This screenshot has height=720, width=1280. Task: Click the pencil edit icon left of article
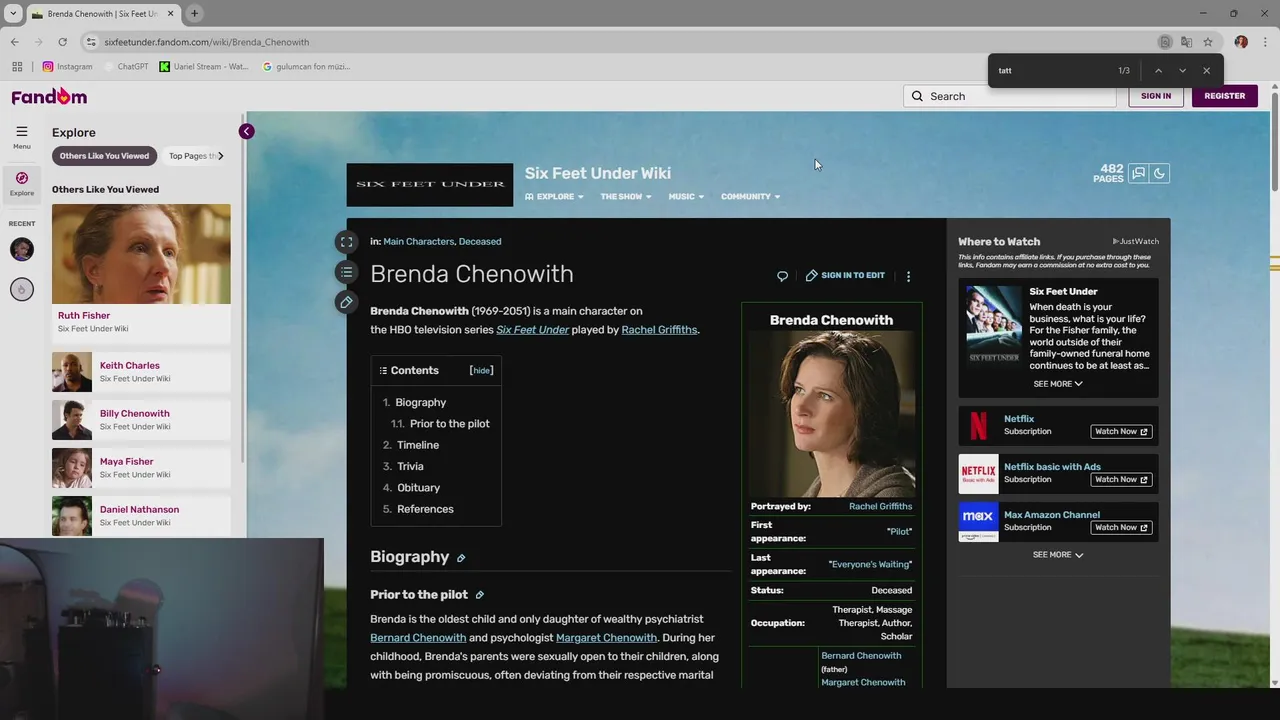click(346, 302)
